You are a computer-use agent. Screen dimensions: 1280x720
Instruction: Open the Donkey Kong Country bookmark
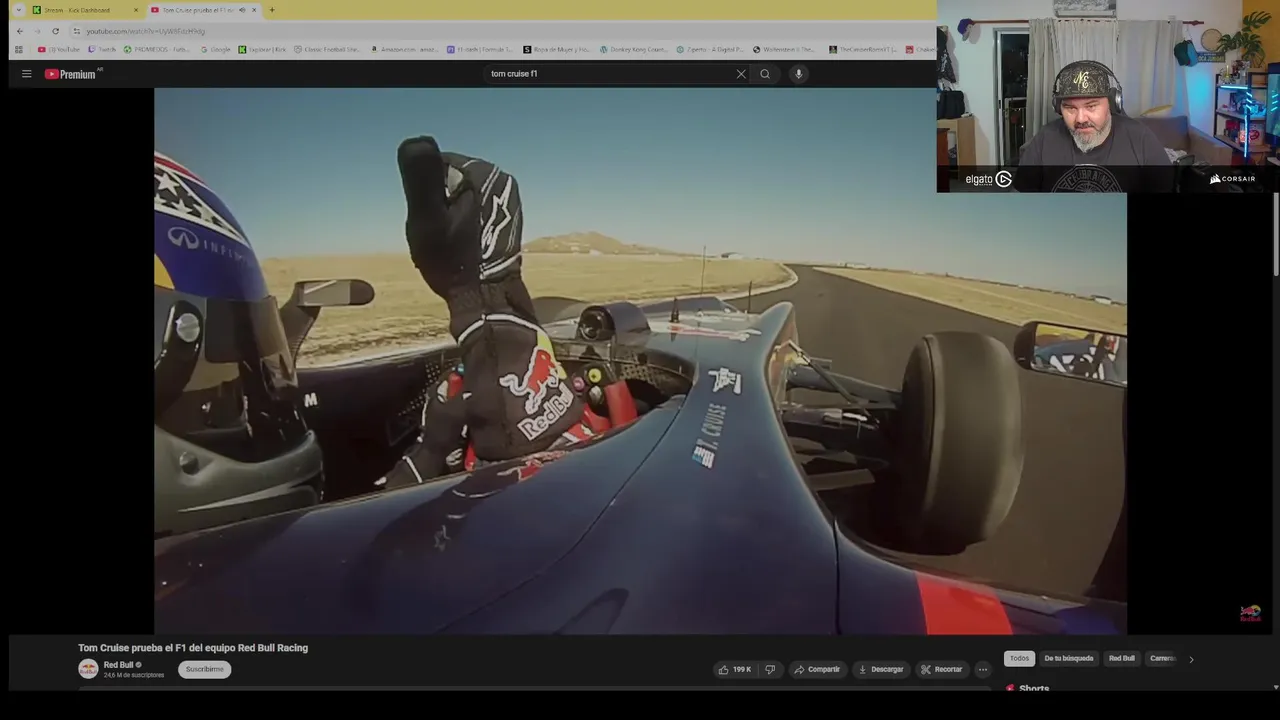pyautogui.click(x=634, y=49)
